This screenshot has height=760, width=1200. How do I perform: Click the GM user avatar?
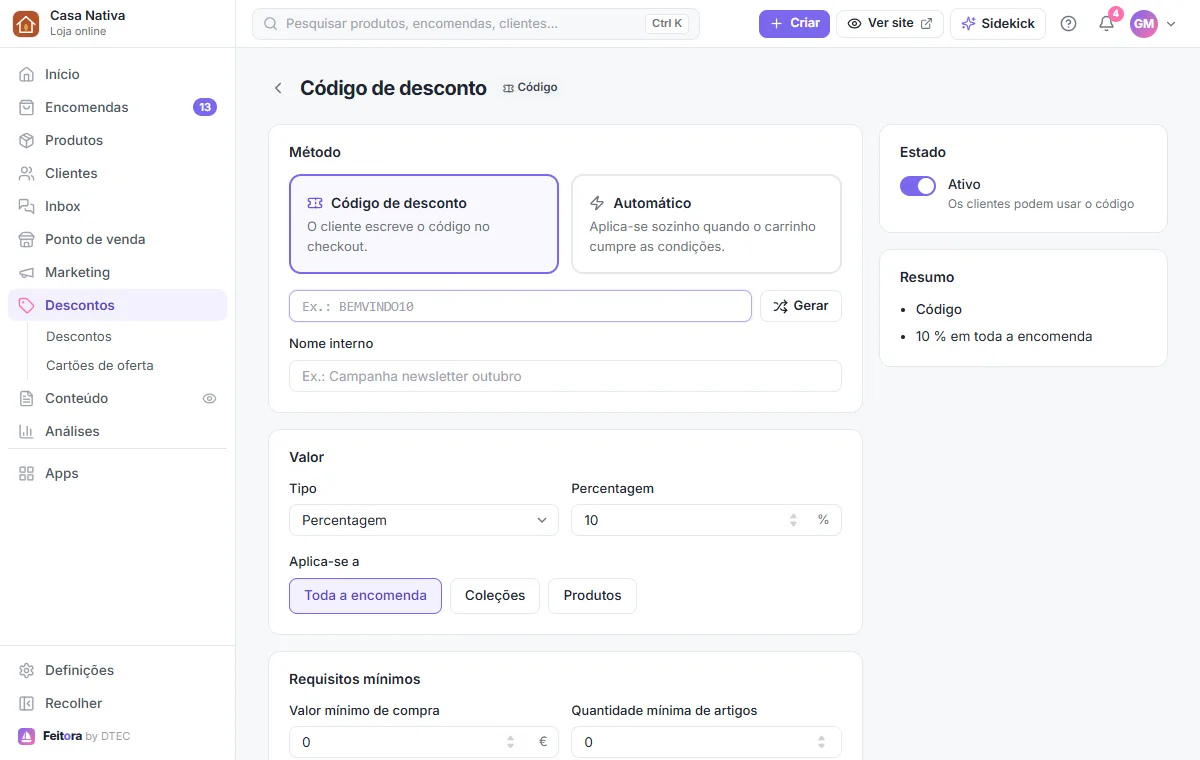(x=1144, y=24)
